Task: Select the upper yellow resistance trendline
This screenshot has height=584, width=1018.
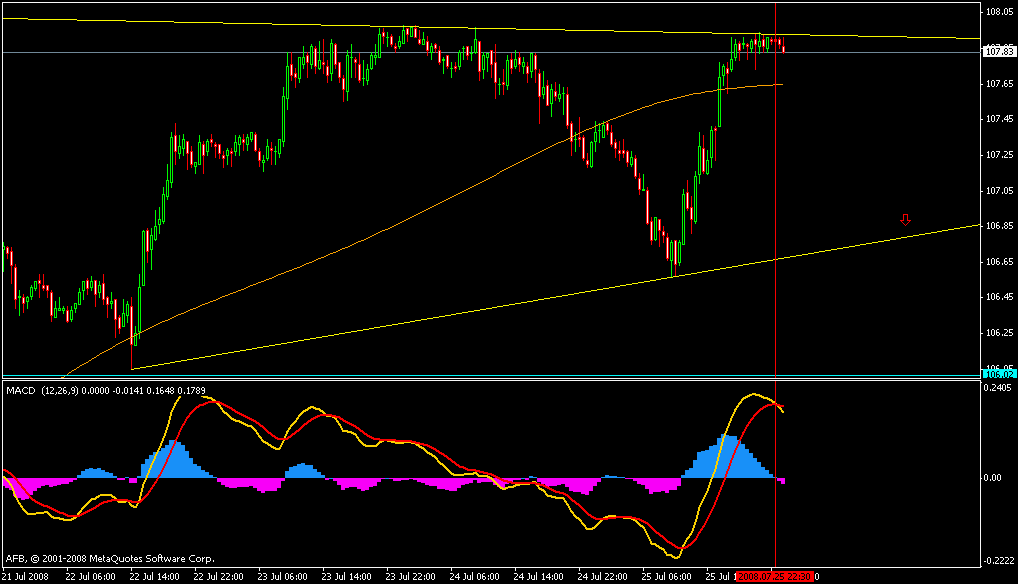Action: point(600,32)
